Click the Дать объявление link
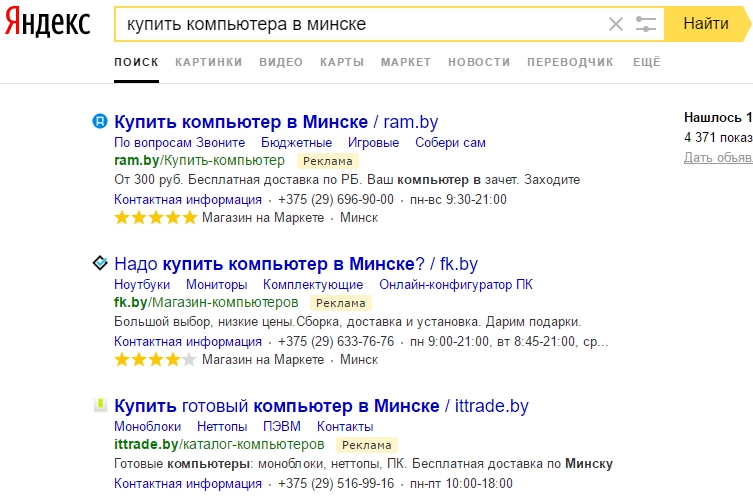Screen dimensions: 753x502 (x=718, y=158)
